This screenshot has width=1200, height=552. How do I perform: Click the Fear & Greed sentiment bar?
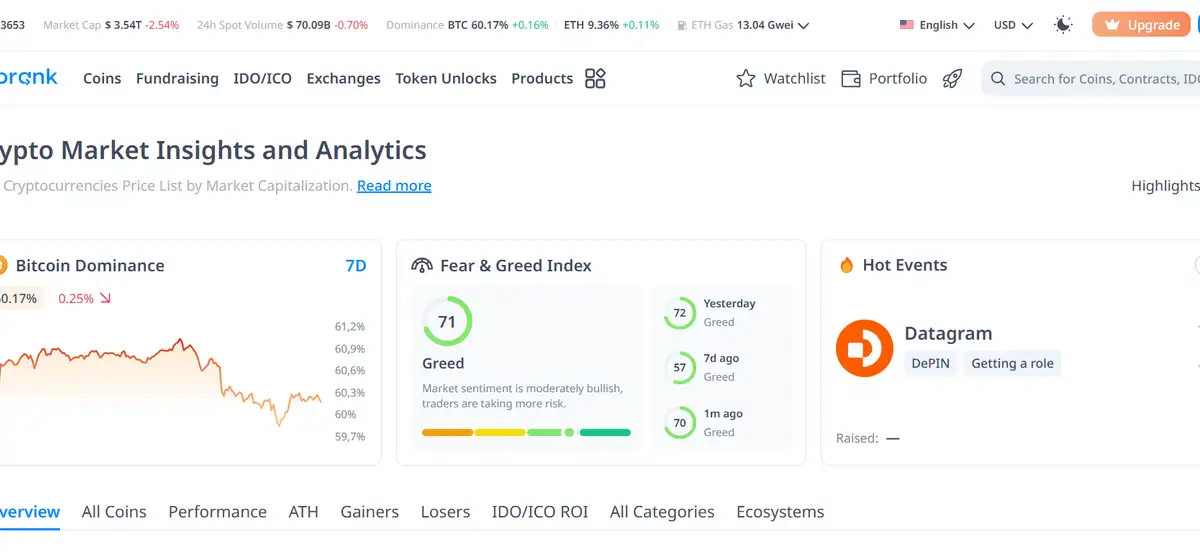coord(526,432)
